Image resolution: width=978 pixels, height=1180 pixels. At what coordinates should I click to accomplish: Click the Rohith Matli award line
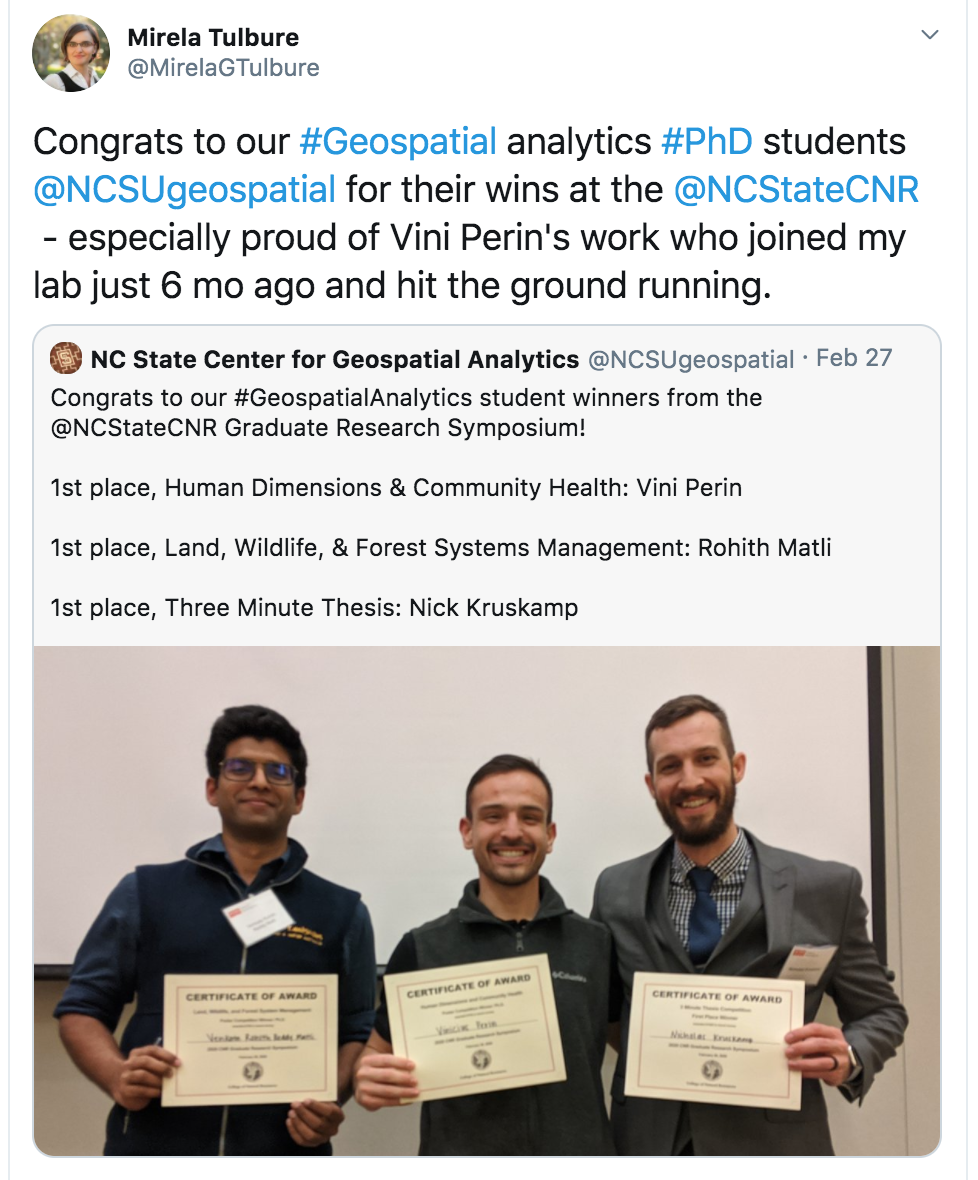pos(441,548)
